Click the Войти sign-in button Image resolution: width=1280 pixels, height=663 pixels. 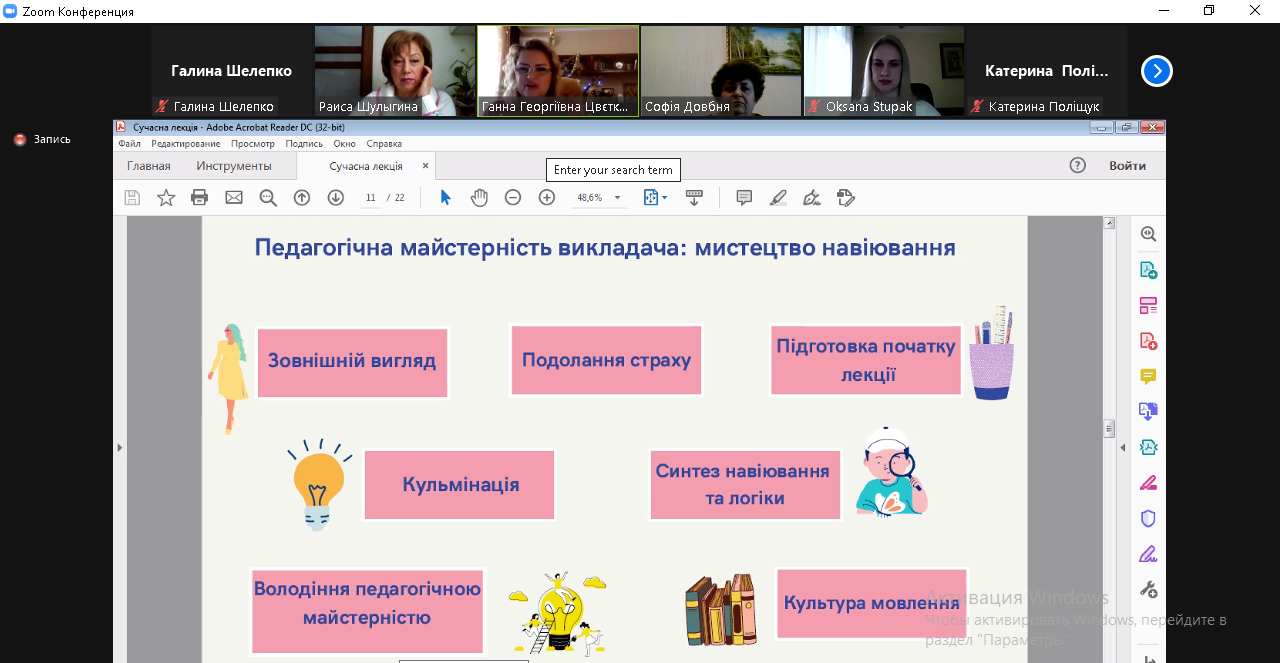point(1127,166)
